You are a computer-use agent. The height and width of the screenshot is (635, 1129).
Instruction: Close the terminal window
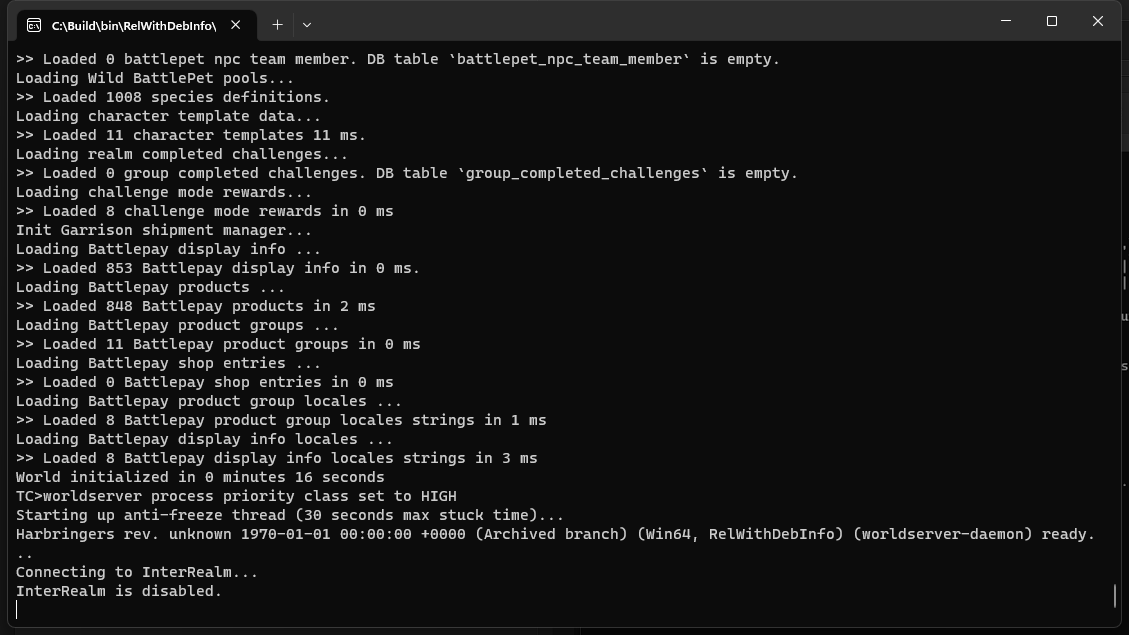1098,21
